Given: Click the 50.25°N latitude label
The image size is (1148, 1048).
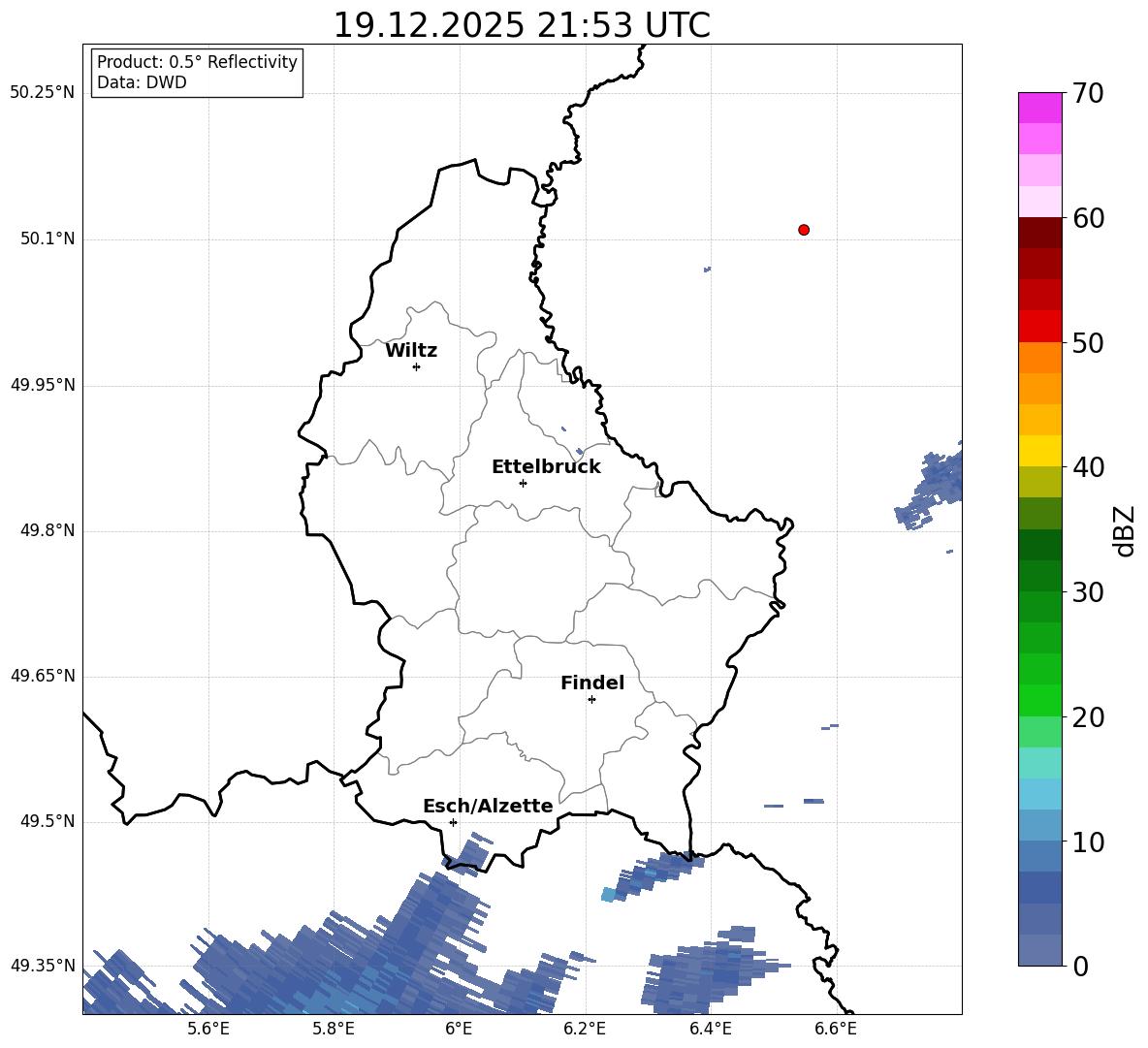Looking at the screenshot, I should click(42, 93).
